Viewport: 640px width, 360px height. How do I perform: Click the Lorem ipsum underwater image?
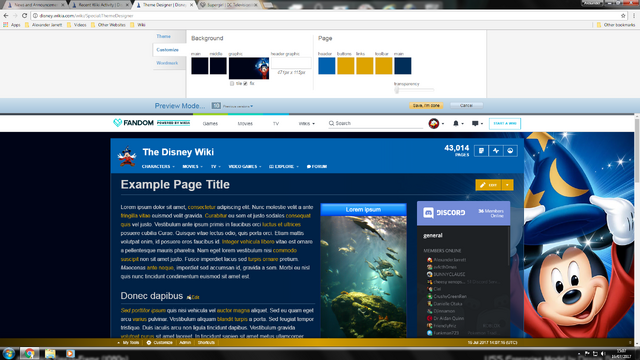tap(363, 277)
